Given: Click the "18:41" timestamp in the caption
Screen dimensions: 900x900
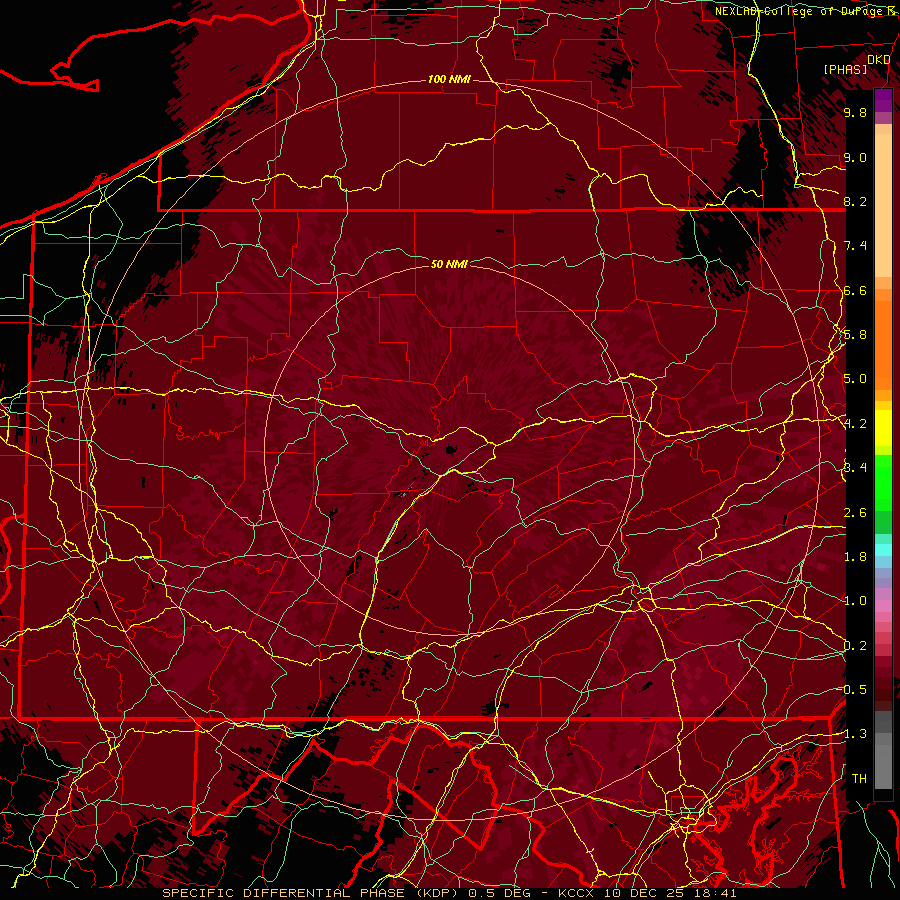Looking at the screenshot, I should 714,893.
